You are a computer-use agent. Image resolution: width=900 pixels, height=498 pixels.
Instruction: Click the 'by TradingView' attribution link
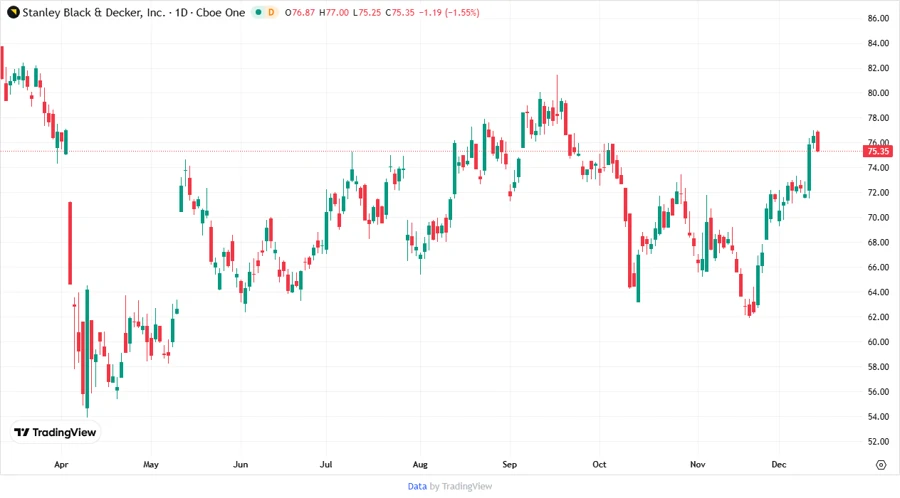(461, 486)
